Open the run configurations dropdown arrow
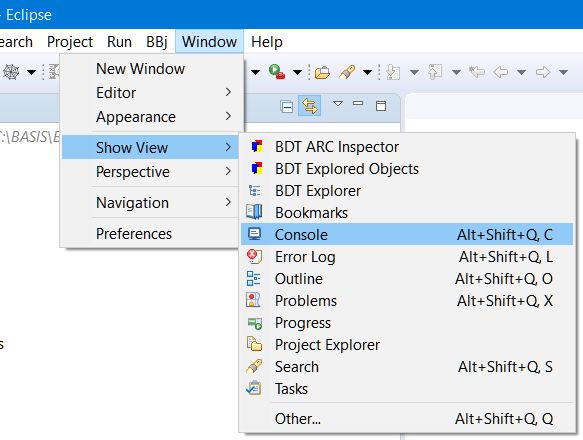 tap(297, 72)
